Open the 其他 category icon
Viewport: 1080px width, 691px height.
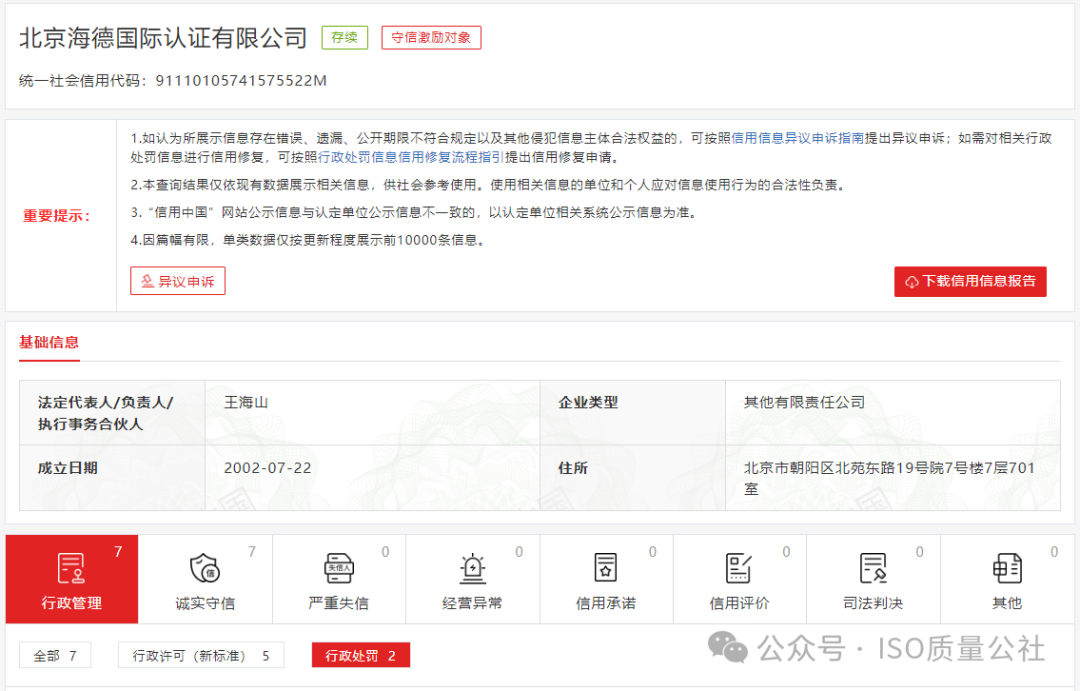[x=1007, y=568]
